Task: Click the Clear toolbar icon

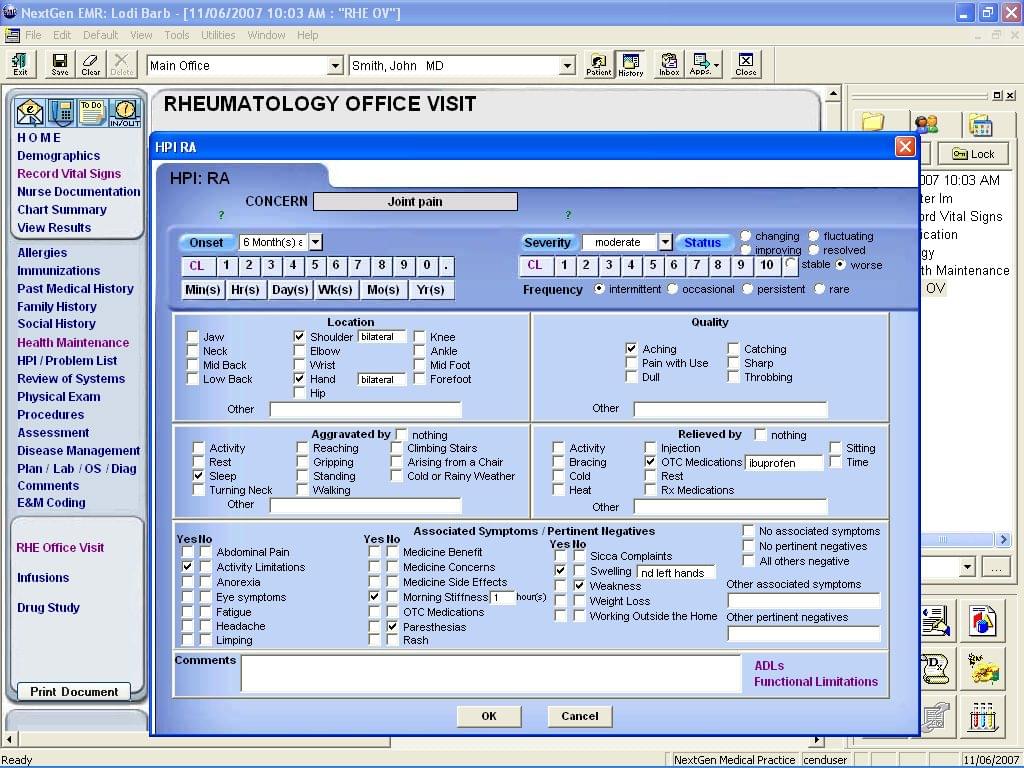Action: (91, 64)
